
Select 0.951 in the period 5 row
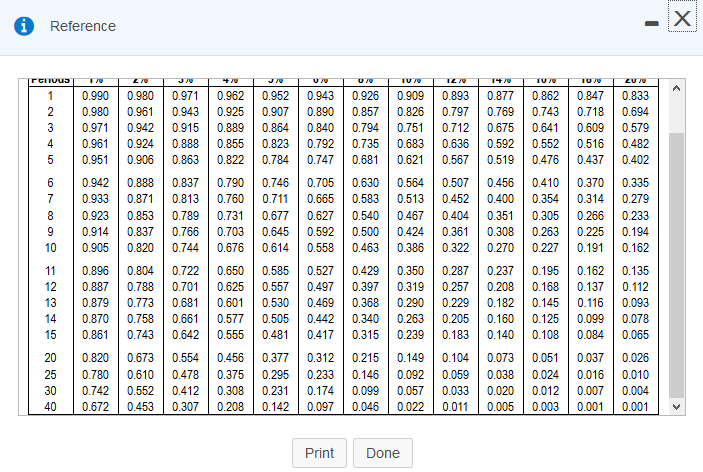tap(95, 160)
